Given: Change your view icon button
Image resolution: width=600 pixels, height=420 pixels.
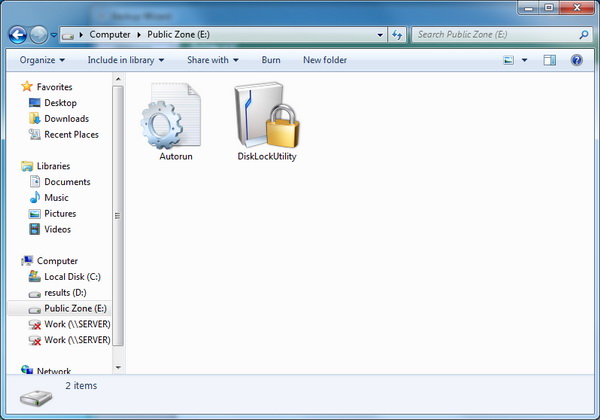Looking at the screenshot, I should click(x=509, y=60).
